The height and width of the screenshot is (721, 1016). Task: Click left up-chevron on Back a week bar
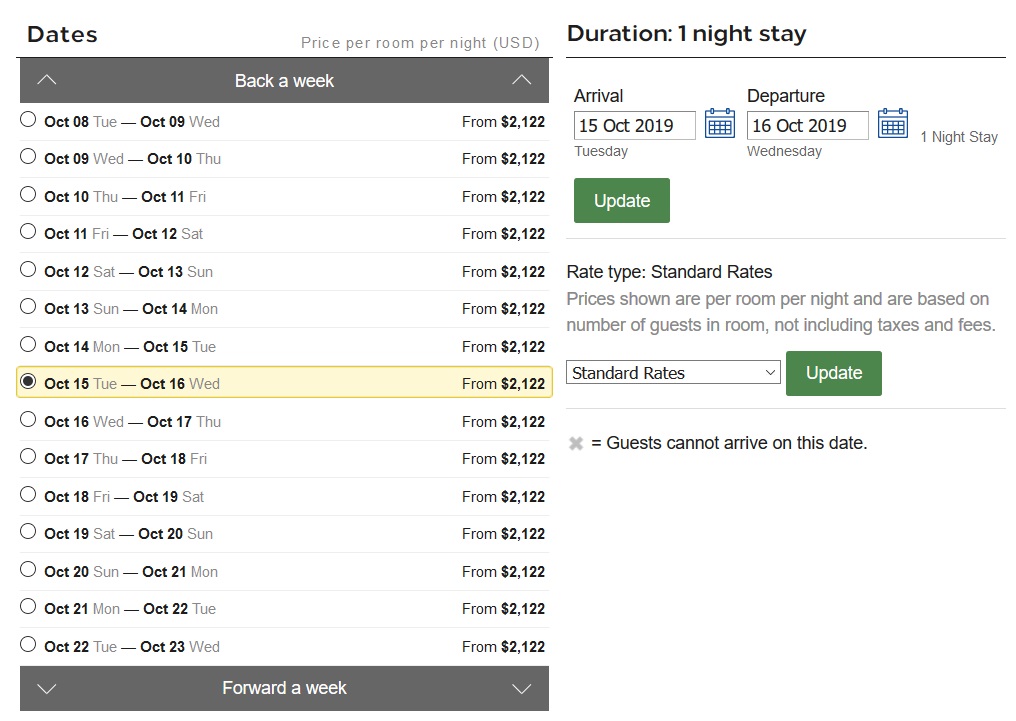[x=46, y=80]
